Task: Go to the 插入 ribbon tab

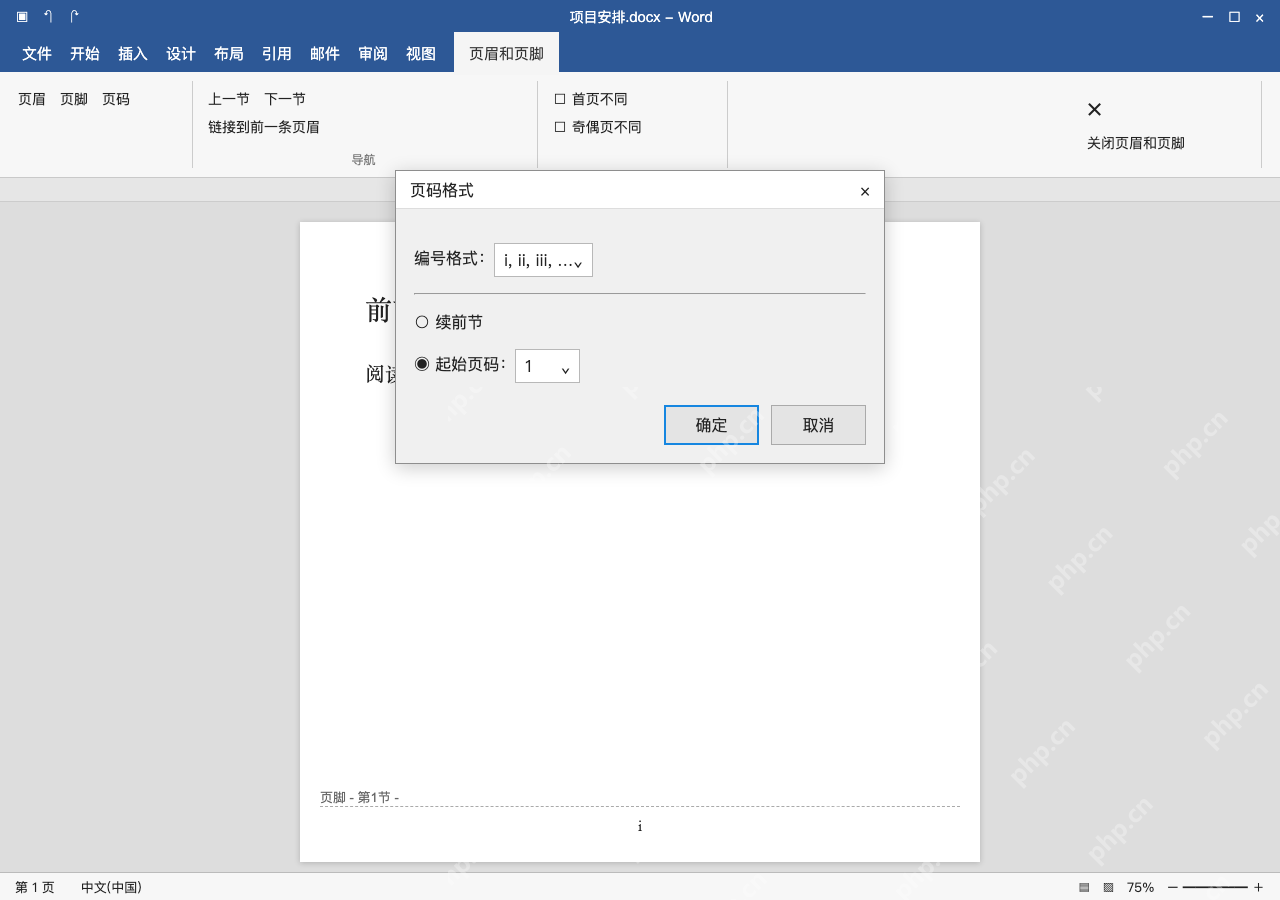Action: [x=133, y=54]
